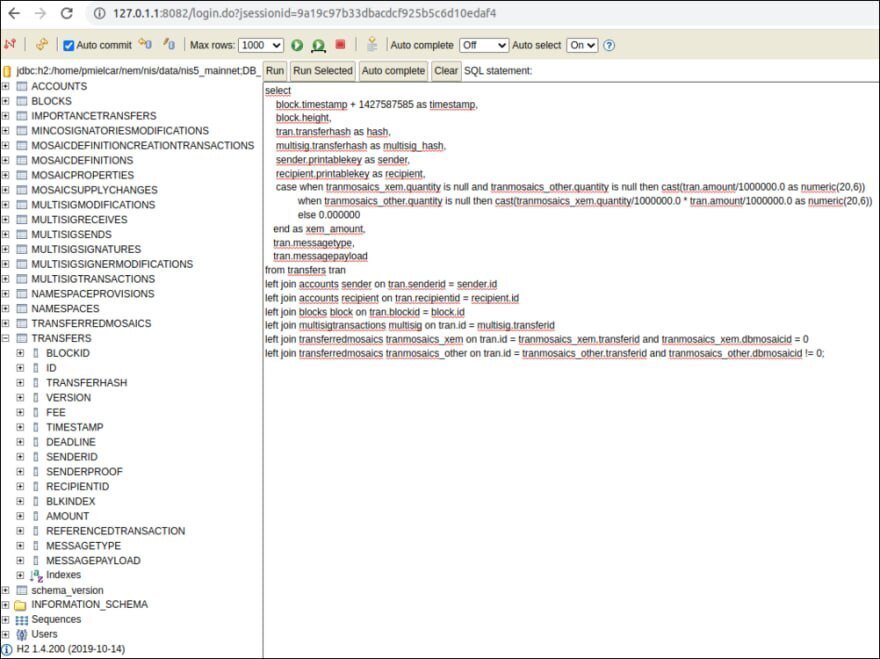
Task: Click the Run Selected green icon
Action: pos(318,45)
